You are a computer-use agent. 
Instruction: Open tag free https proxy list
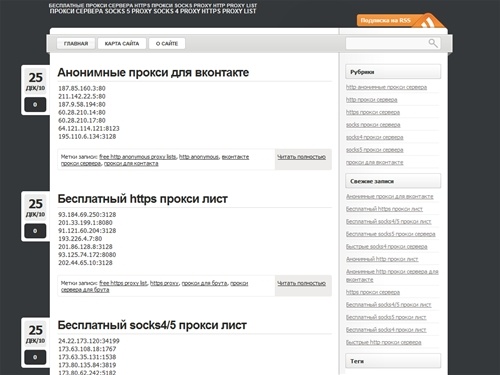pos(123,283)
